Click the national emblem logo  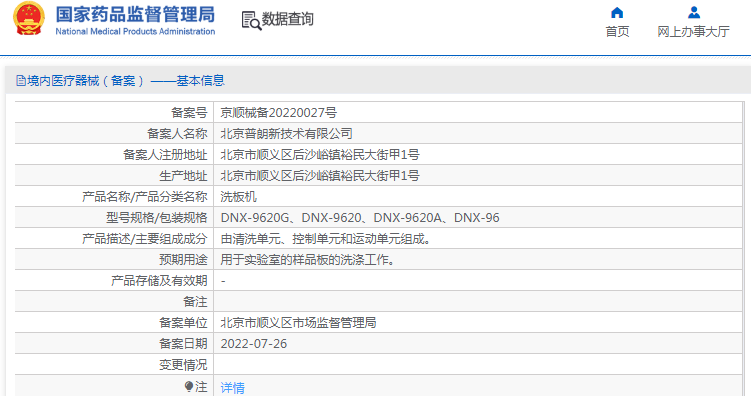pyautogui.click(x=29, y=19)
